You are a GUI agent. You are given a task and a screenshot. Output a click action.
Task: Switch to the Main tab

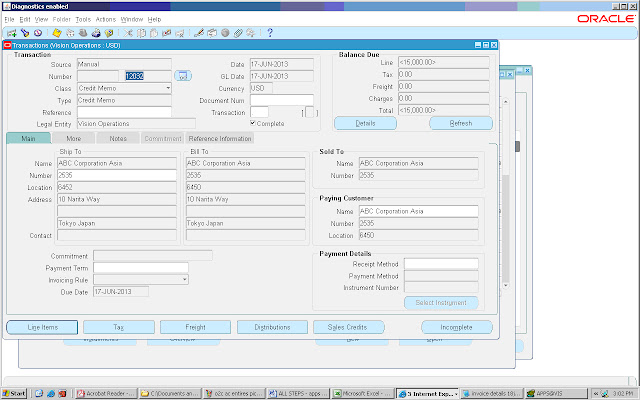tap(29, 138)
